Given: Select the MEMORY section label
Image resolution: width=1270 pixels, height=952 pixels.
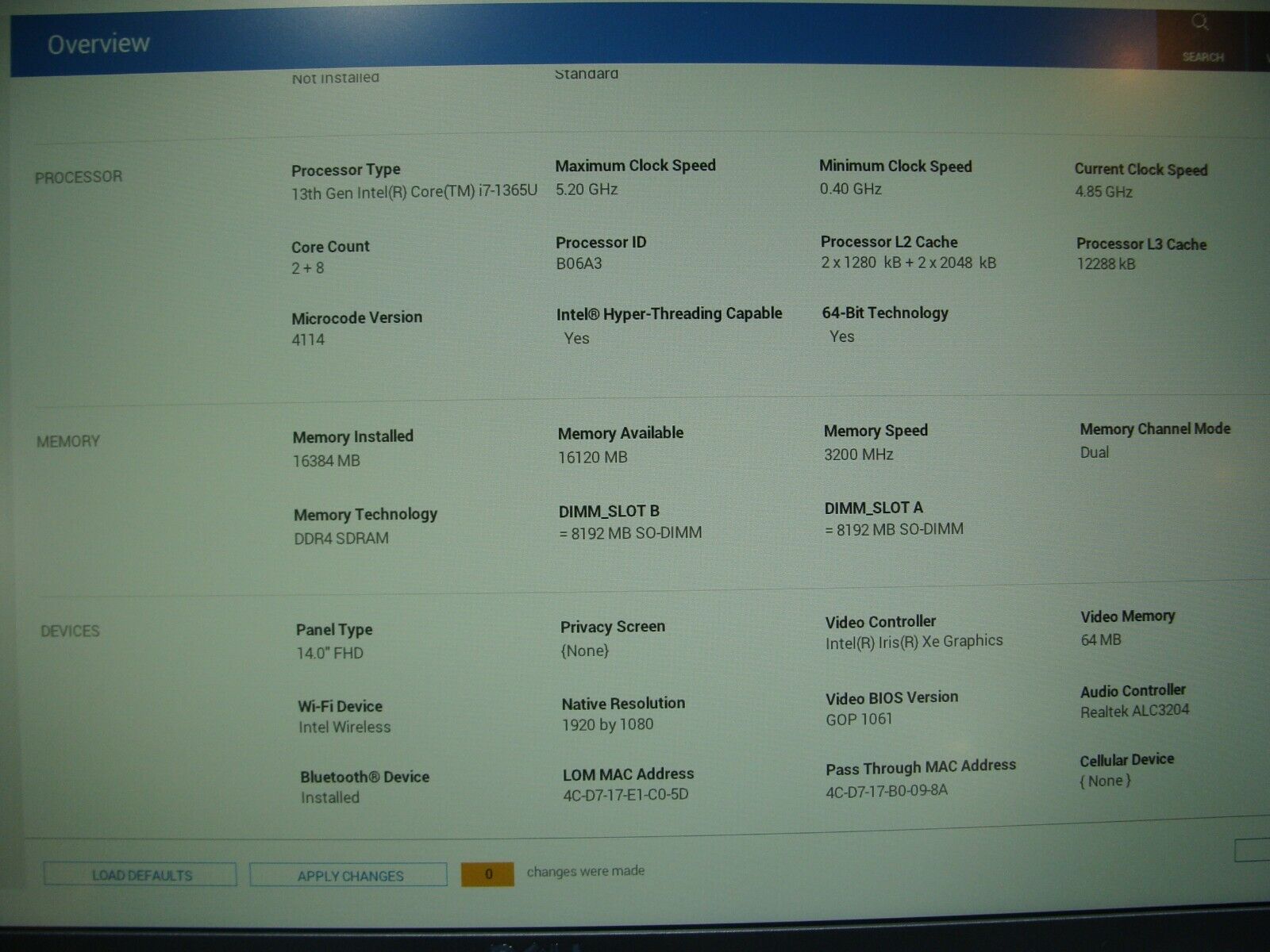Looking at the screenshot, I should 68,441.
